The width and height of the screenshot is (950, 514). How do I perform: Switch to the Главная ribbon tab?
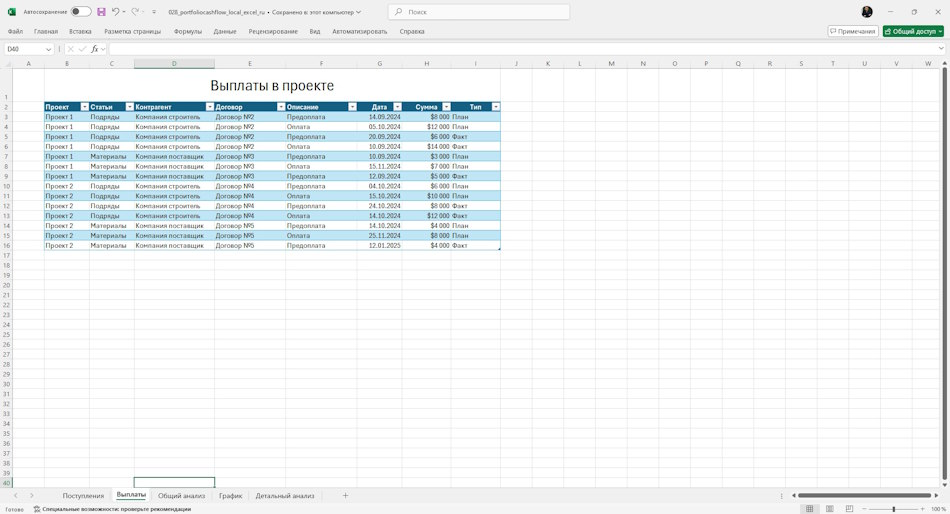(46, 32)
